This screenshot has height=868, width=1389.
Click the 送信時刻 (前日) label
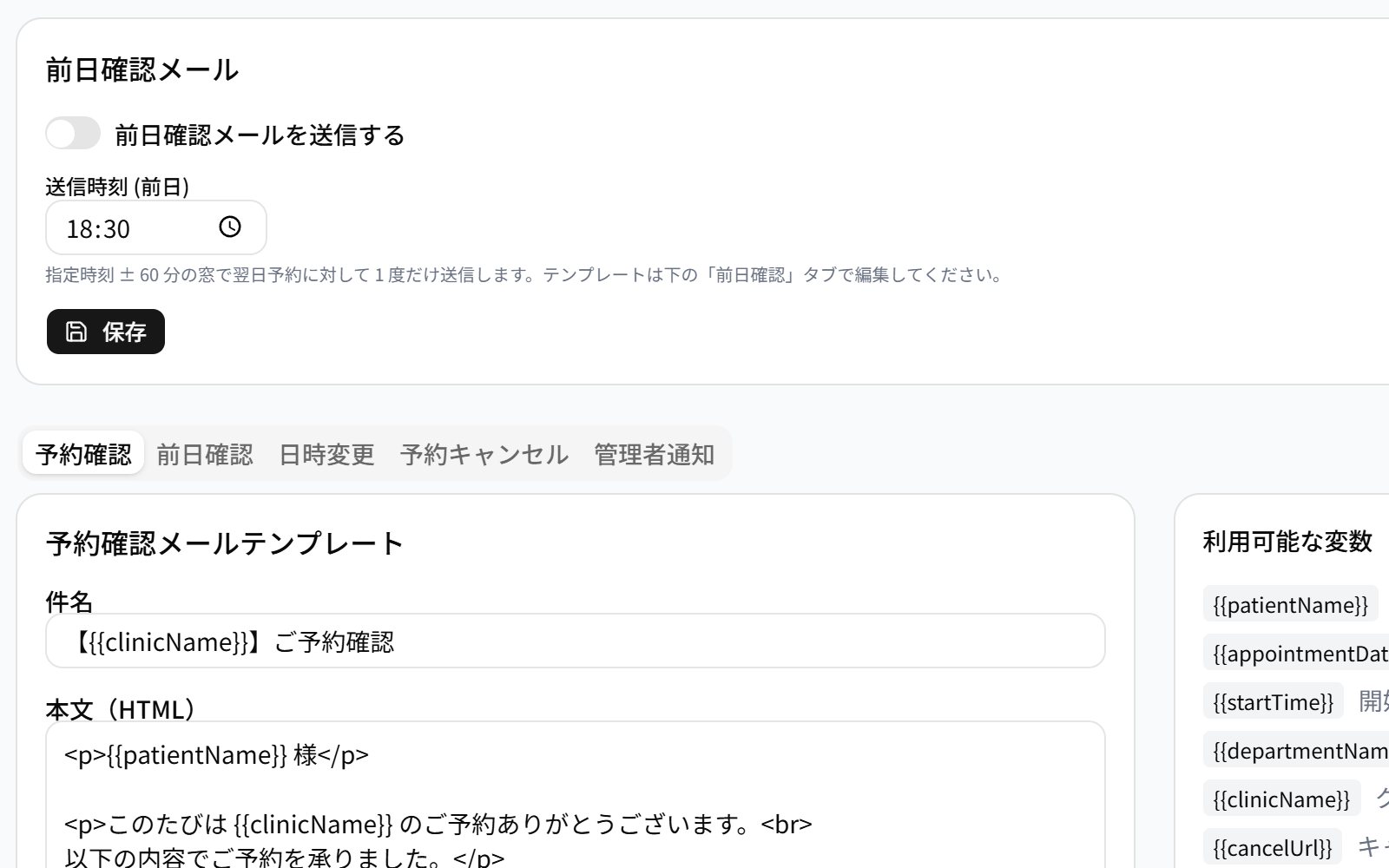117,186
